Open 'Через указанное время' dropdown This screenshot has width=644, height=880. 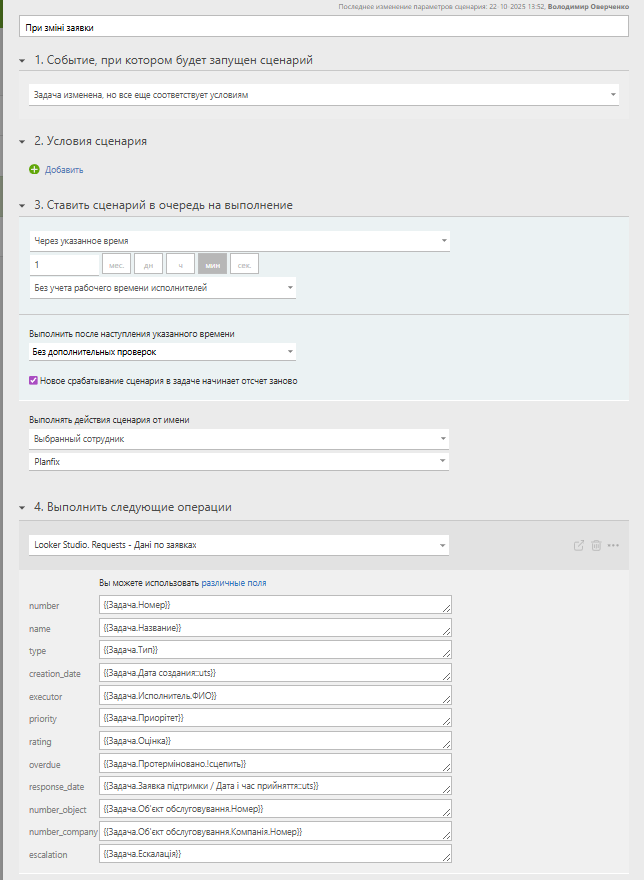pyautogui.click(x=239, y=241)
